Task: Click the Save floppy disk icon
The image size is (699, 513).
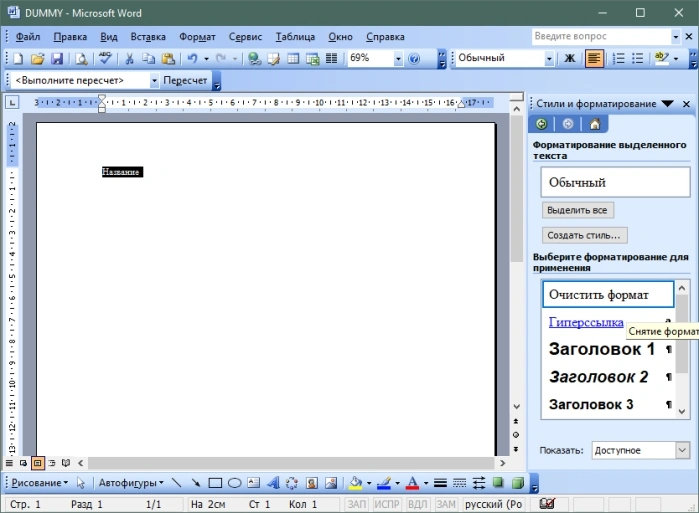Action: [x=58, y=58]
